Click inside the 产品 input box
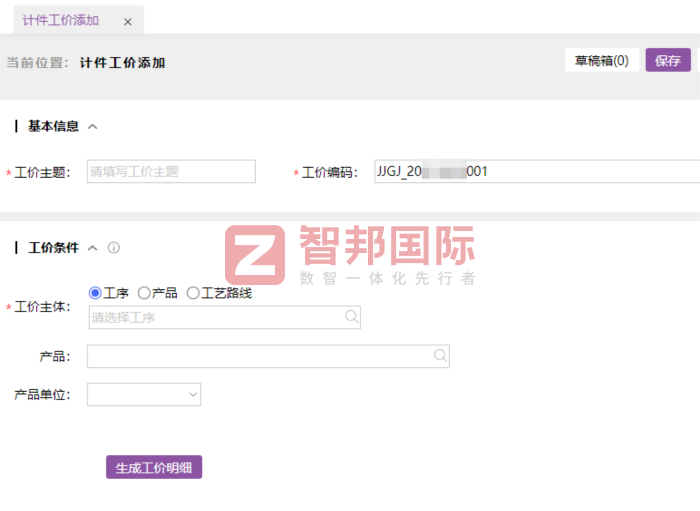Screen dimensions: 700x511 click(x=259, y=356)
